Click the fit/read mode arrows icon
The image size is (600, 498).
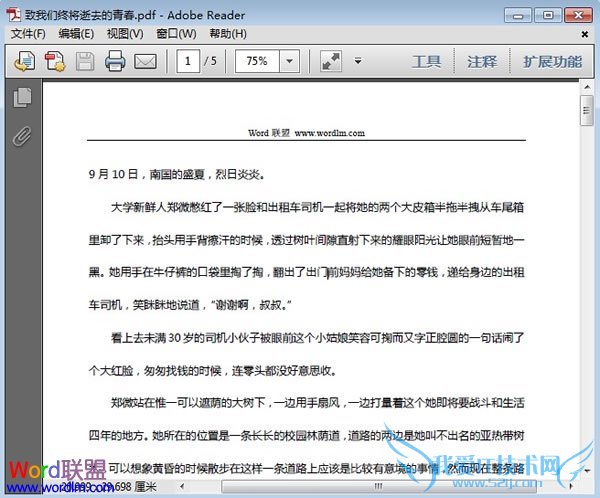[331, 61]
